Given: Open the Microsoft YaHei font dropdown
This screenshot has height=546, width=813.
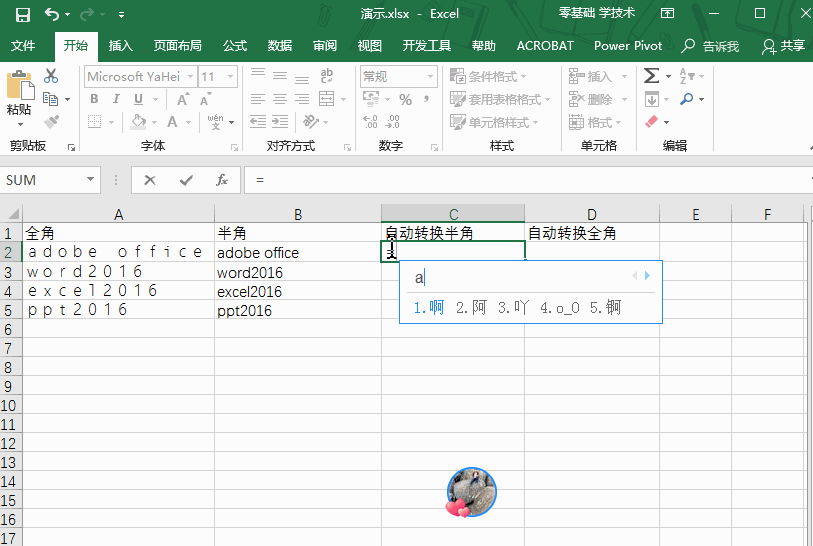Looking at the screenshot, I should (x=191, y=77).
